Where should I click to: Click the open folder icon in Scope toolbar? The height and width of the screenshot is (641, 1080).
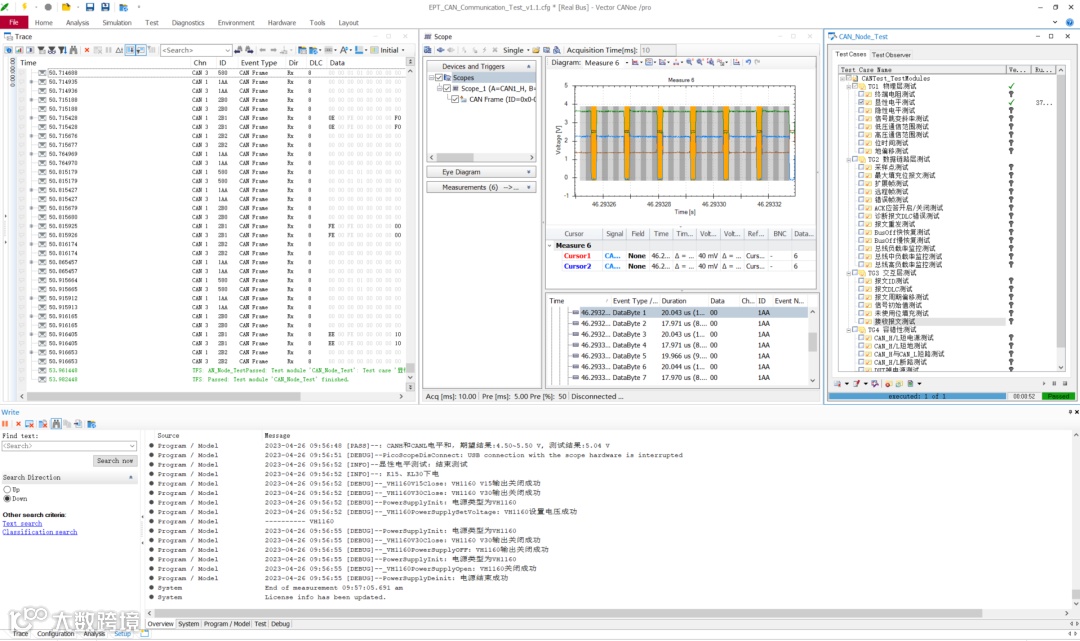[537, 50]
